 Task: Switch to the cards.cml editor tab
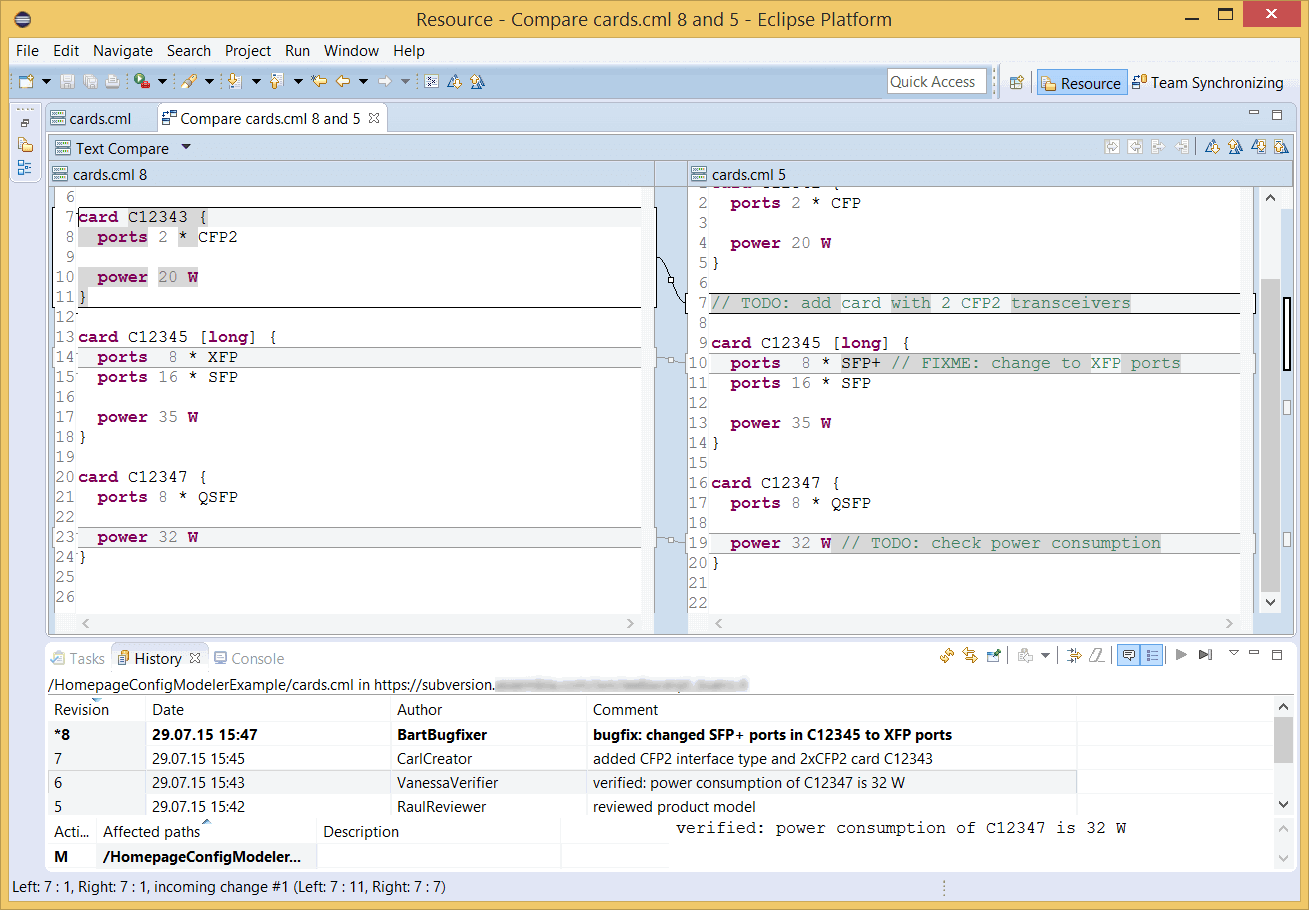(x=99, y=119)
